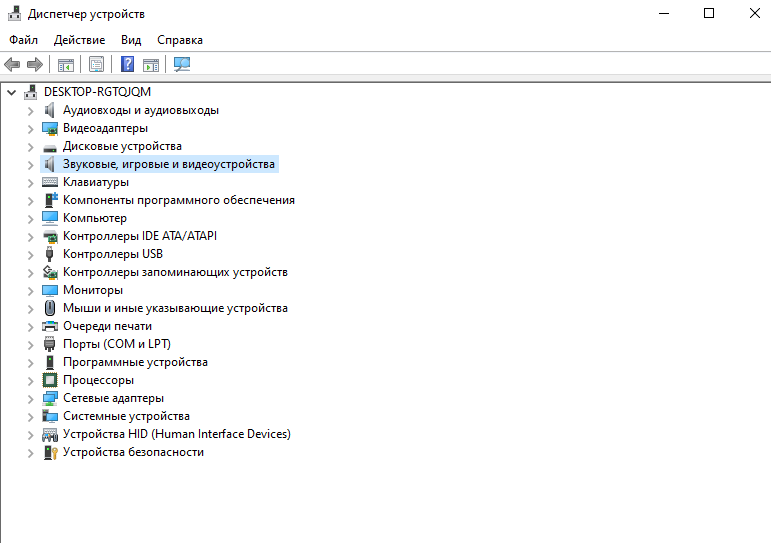
Task: Scan for hardware changes monitor icon
Action: (x=182, y=64)
